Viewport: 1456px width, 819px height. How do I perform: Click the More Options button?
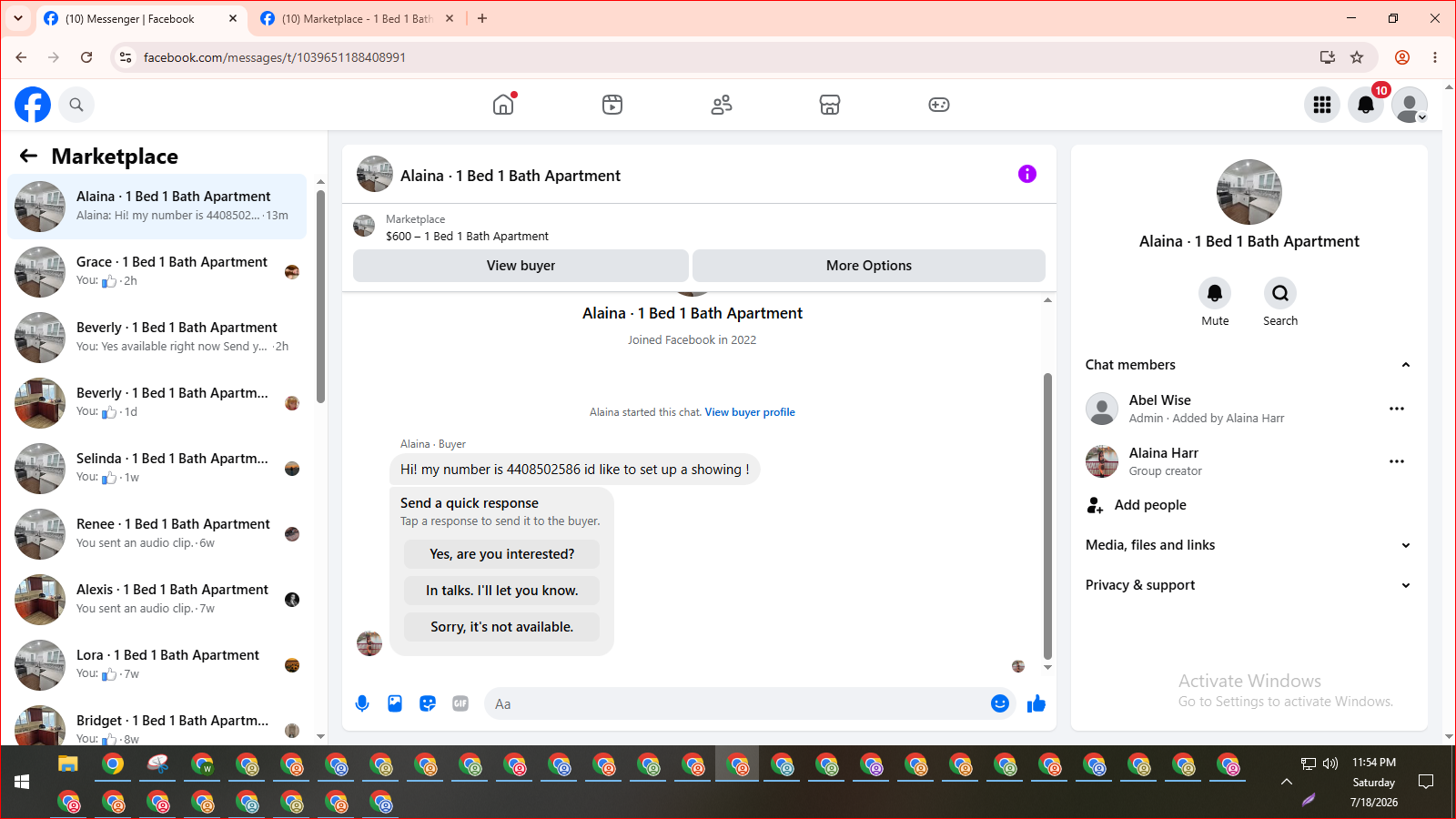tap(869, 266)
